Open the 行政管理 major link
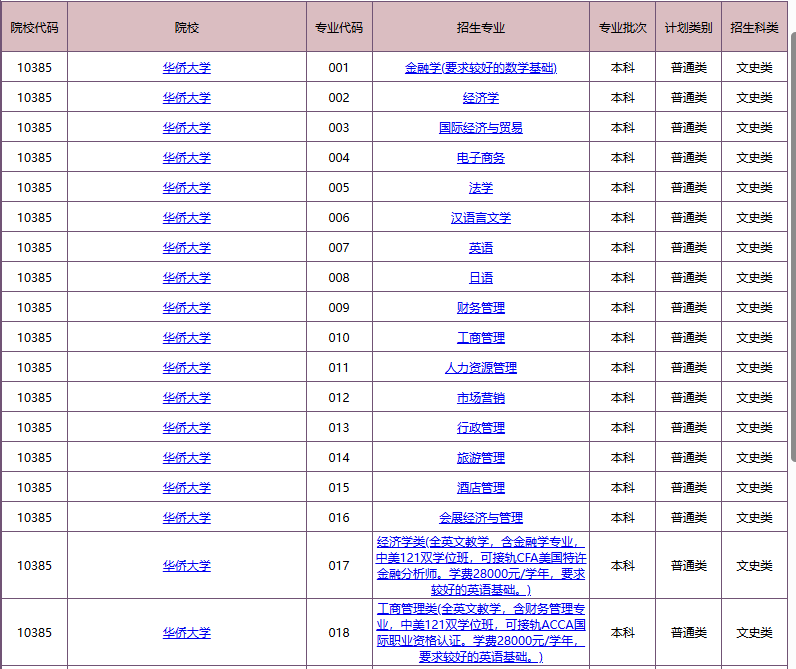 coord(481,427)
